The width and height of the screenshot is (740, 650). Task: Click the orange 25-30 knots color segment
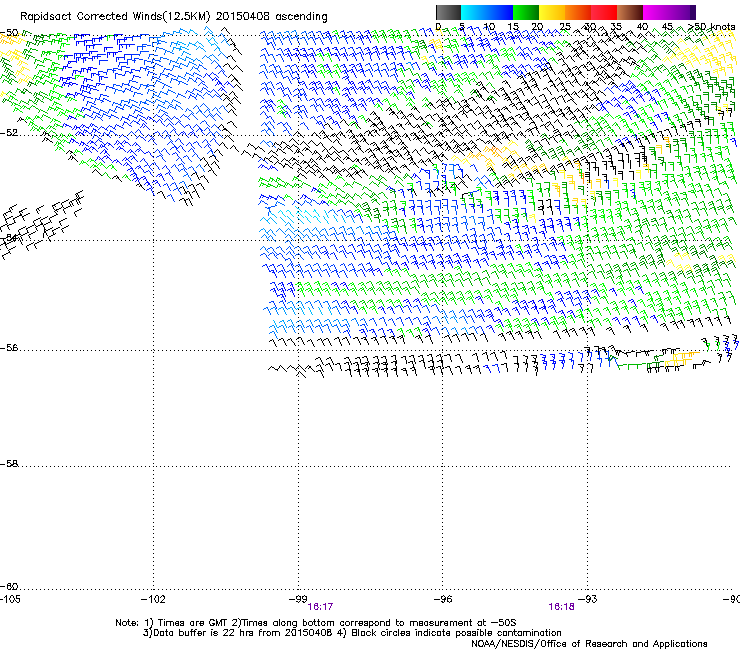[578, 12]
